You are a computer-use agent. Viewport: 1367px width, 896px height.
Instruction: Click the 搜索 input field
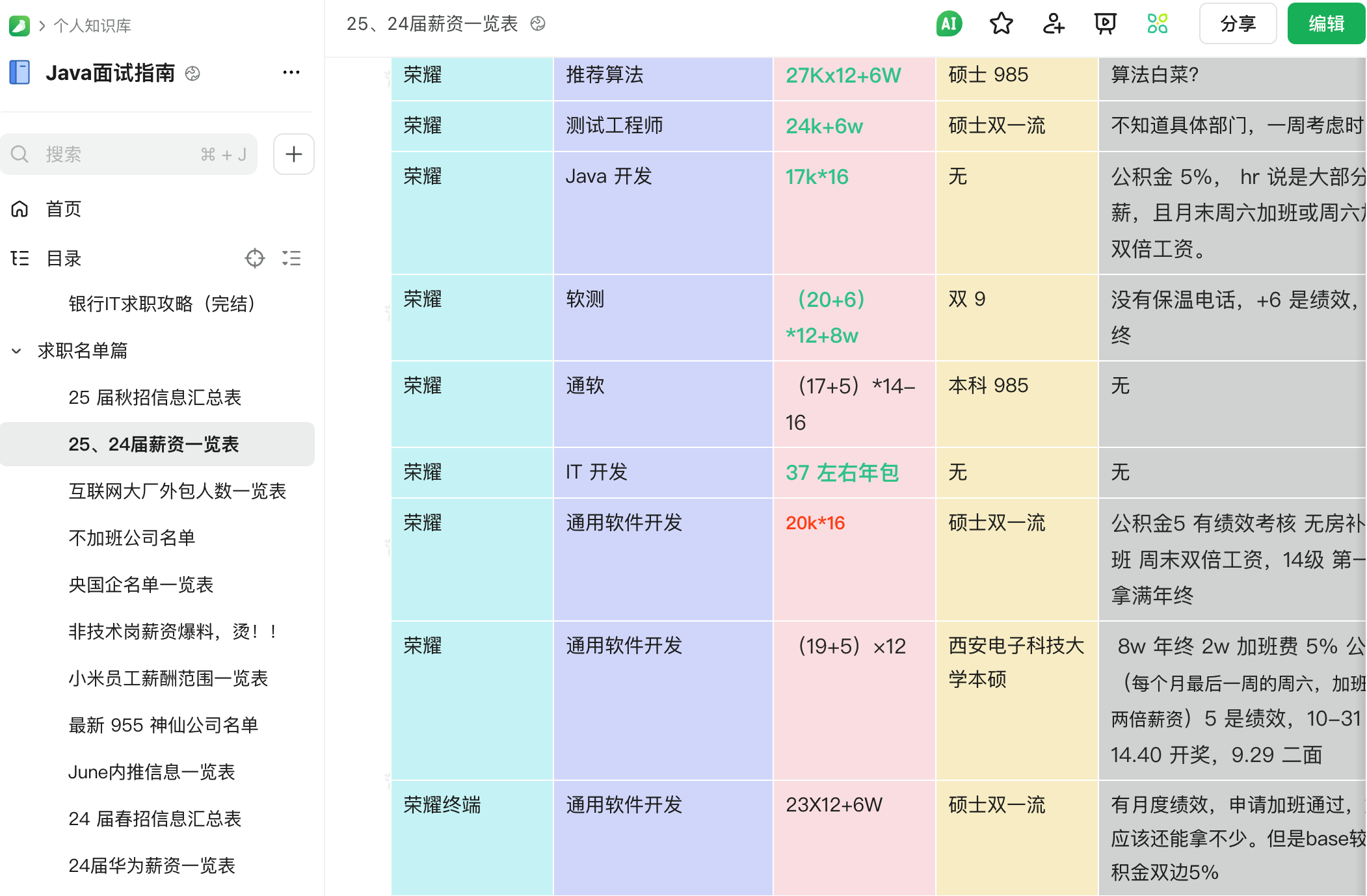coord(124,154)
